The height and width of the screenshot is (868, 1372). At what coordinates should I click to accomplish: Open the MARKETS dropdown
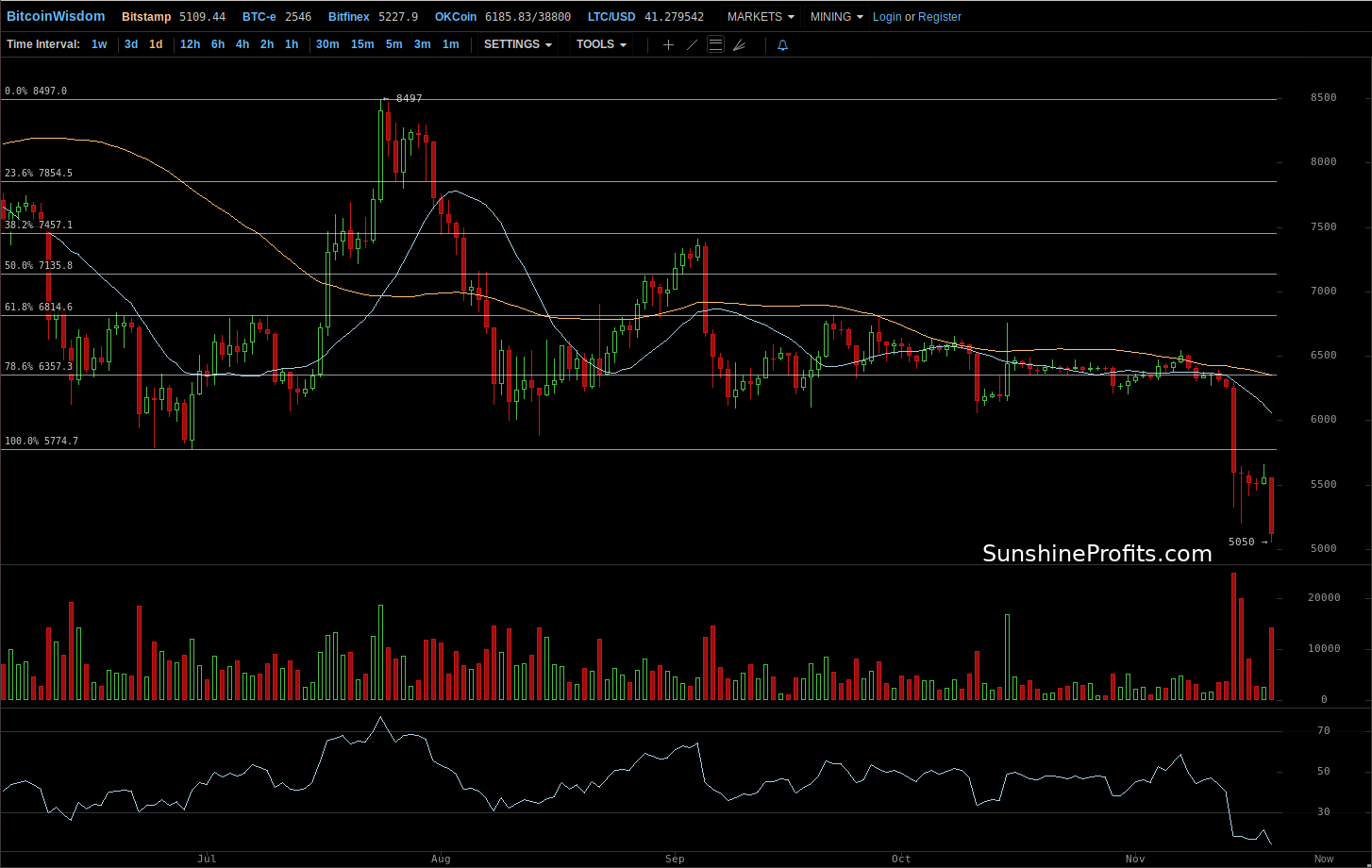tap(761, 17)
